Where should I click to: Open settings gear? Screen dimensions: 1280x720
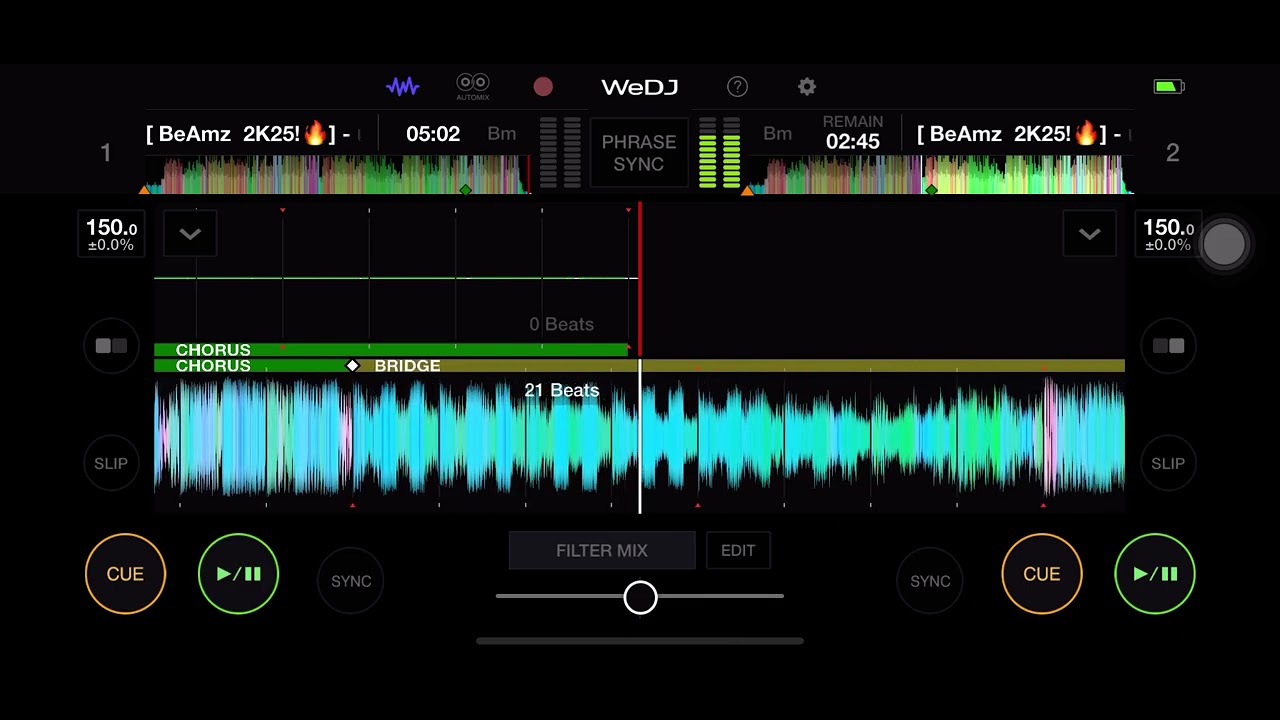[x=807, y=87]
